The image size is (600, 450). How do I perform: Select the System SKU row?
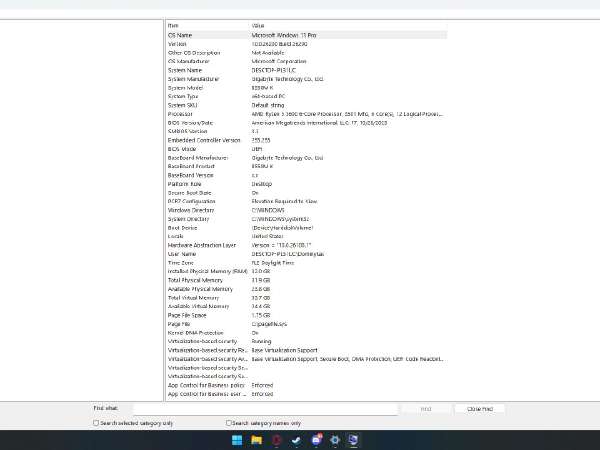pyautogui.click(x=307, y=105)
